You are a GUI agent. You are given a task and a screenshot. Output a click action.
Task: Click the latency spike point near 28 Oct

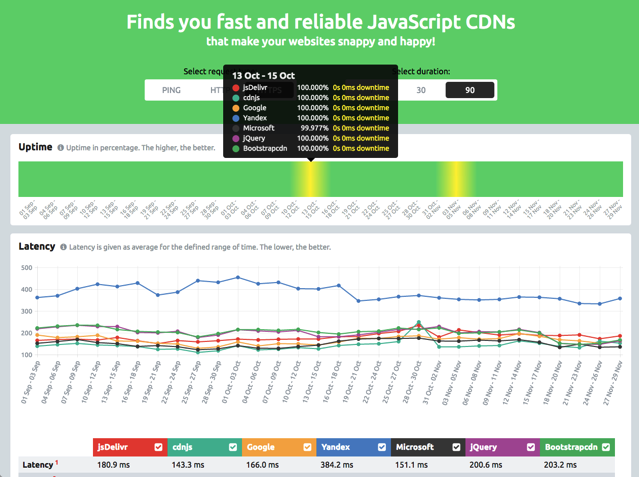[x=418, y=323]
